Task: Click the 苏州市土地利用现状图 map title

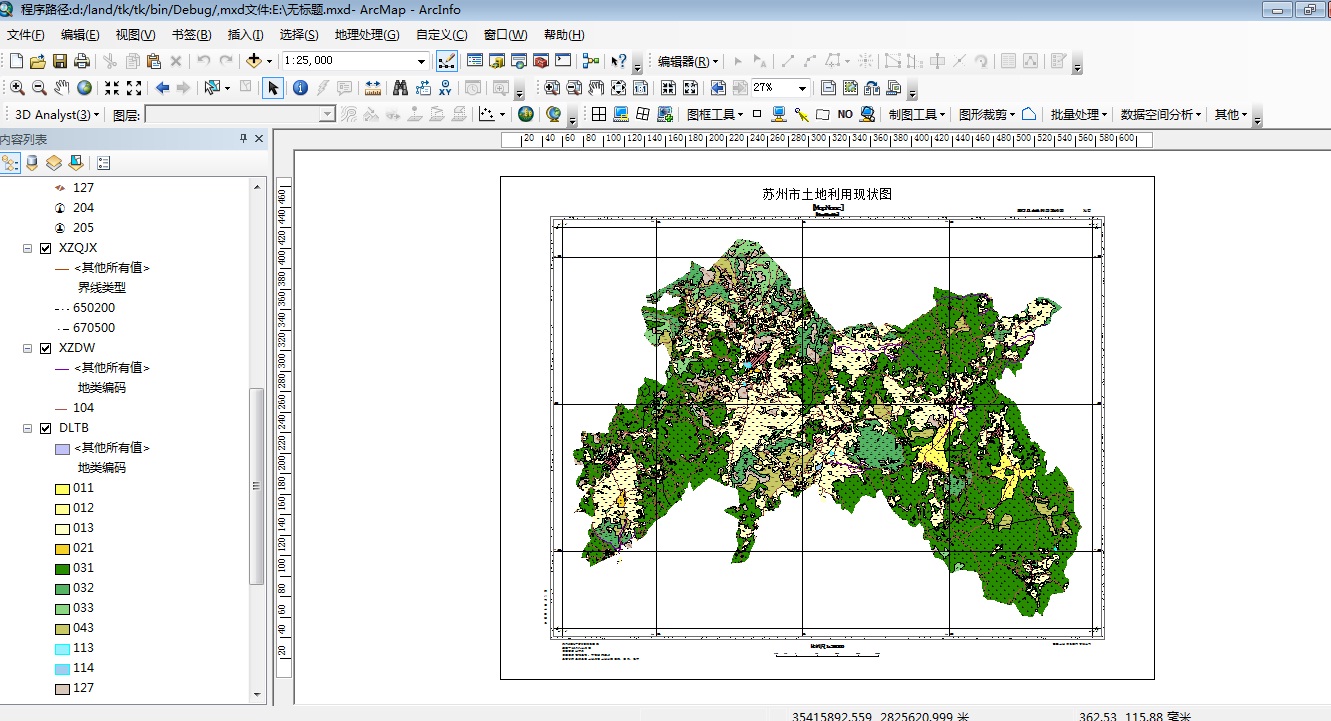Action: (x=826, y=194)
